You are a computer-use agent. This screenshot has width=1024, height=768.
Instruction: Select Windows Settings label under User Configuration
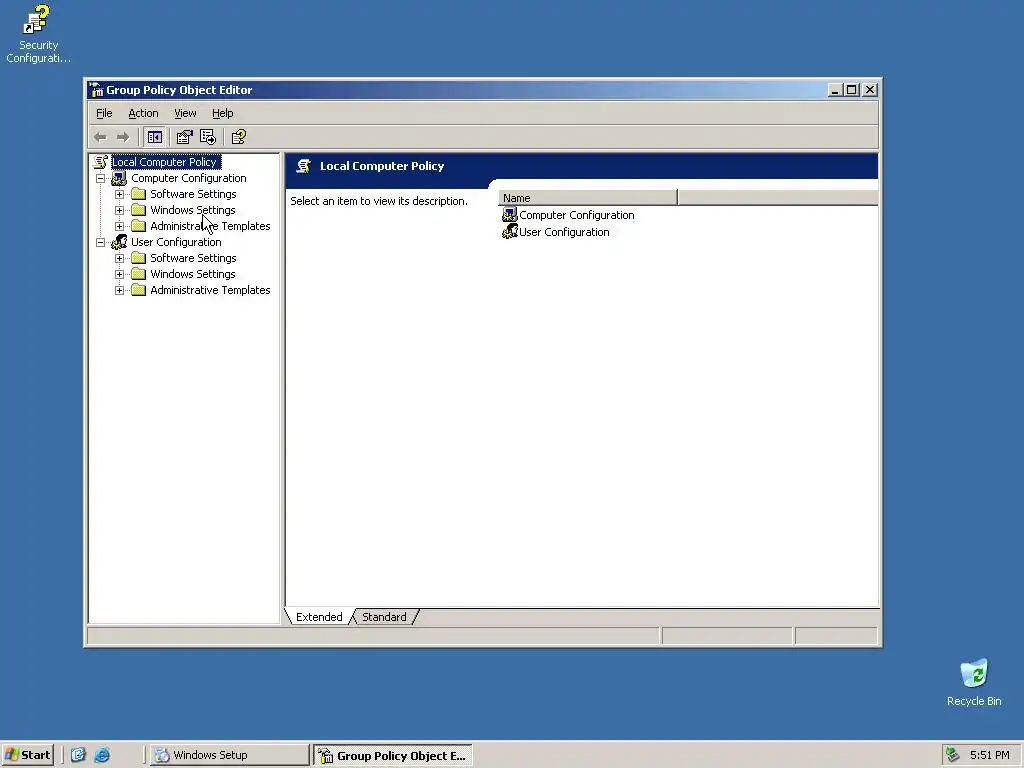click(x=193, y=274)
